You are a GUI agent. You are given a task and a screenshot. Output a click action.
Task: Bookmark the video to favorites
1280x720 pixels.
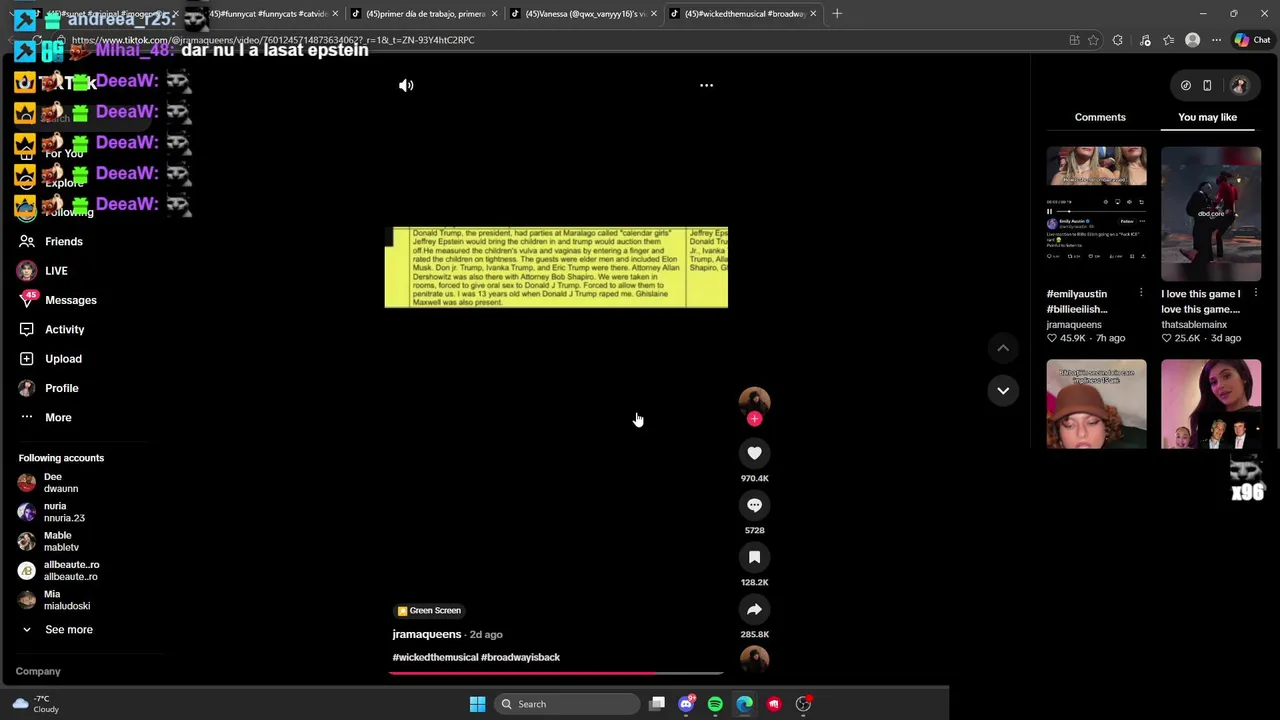pos(754,557)
